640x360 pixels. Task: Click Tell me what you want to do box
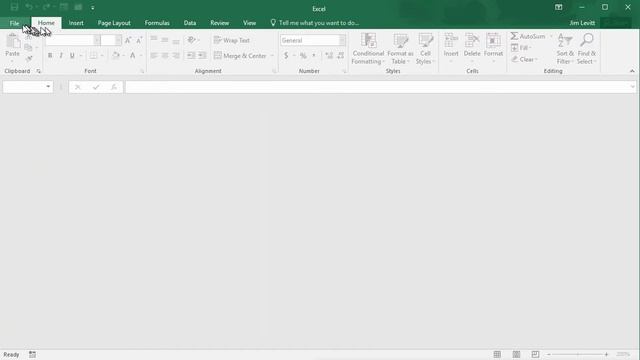(x=315, y=23)
